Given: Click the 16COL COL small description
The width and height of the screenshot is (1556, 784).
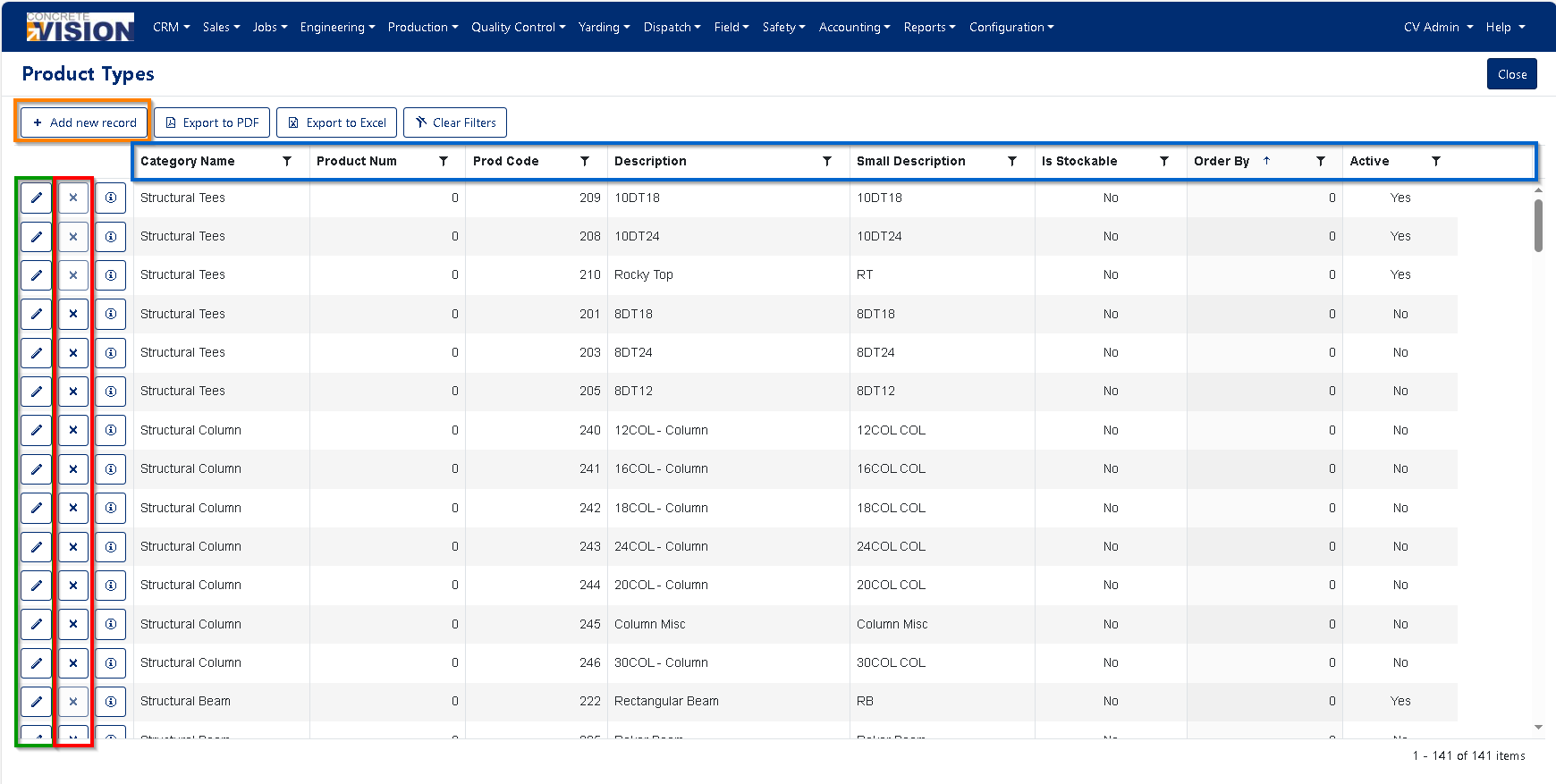Looking at the screenshot, I should pos(943,468).
